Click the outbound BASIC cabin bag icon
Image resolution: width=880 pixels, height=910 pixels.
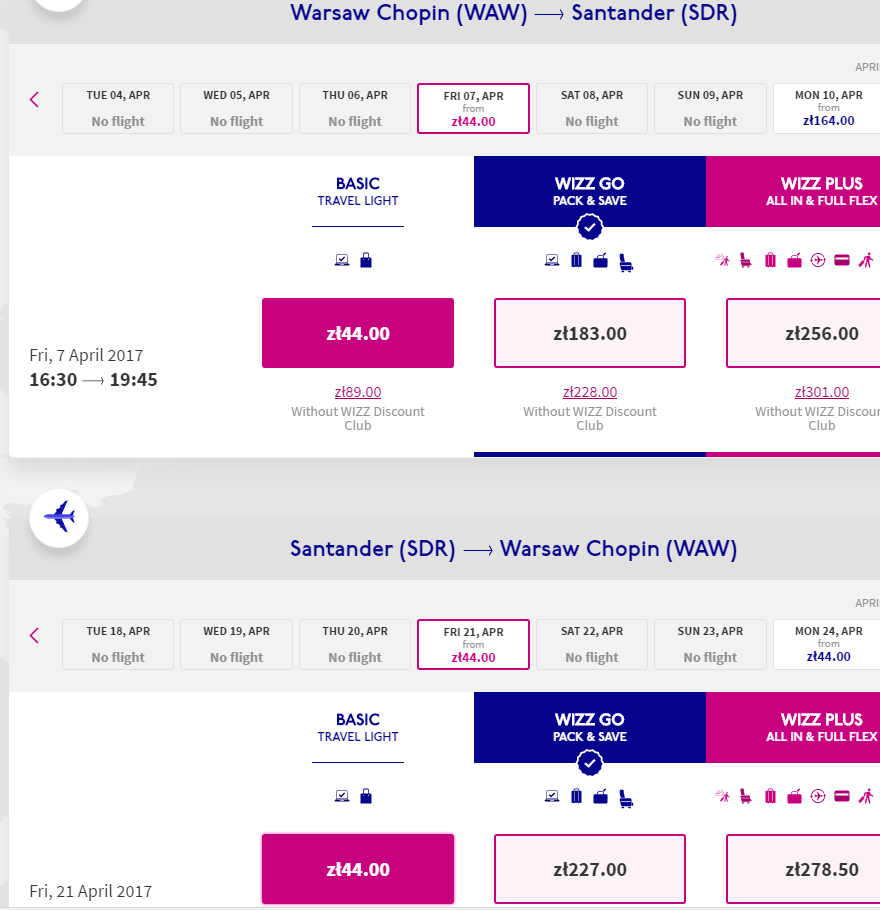(366, 260)
